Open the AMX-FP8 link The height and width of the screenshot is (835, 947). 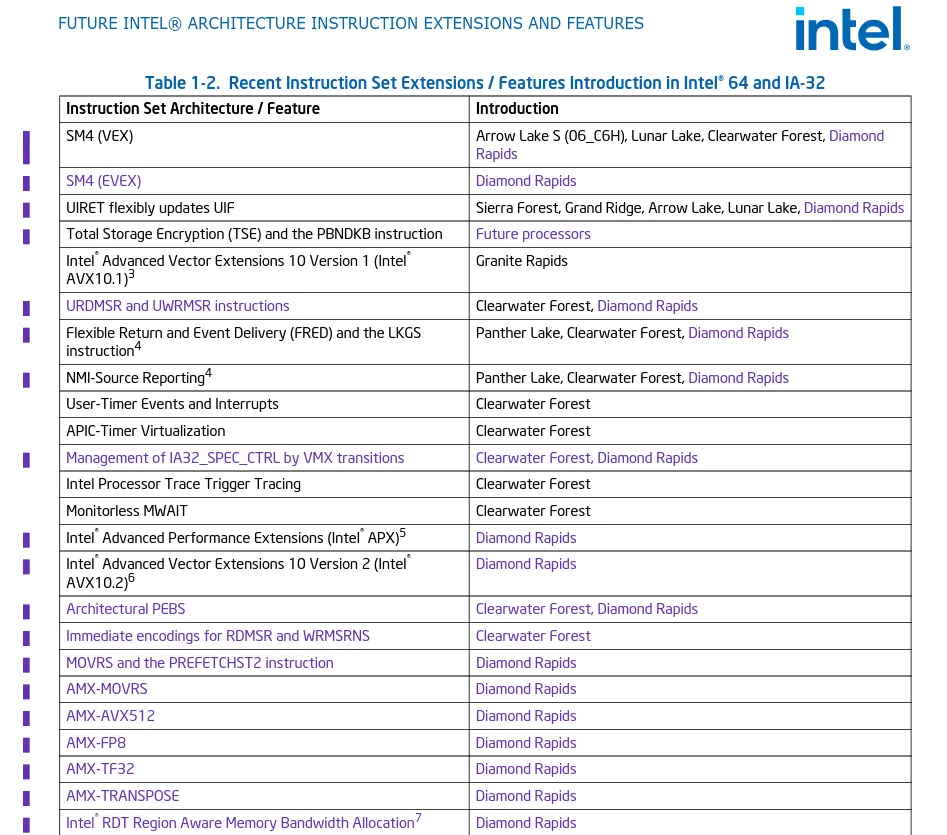(96, 743)
